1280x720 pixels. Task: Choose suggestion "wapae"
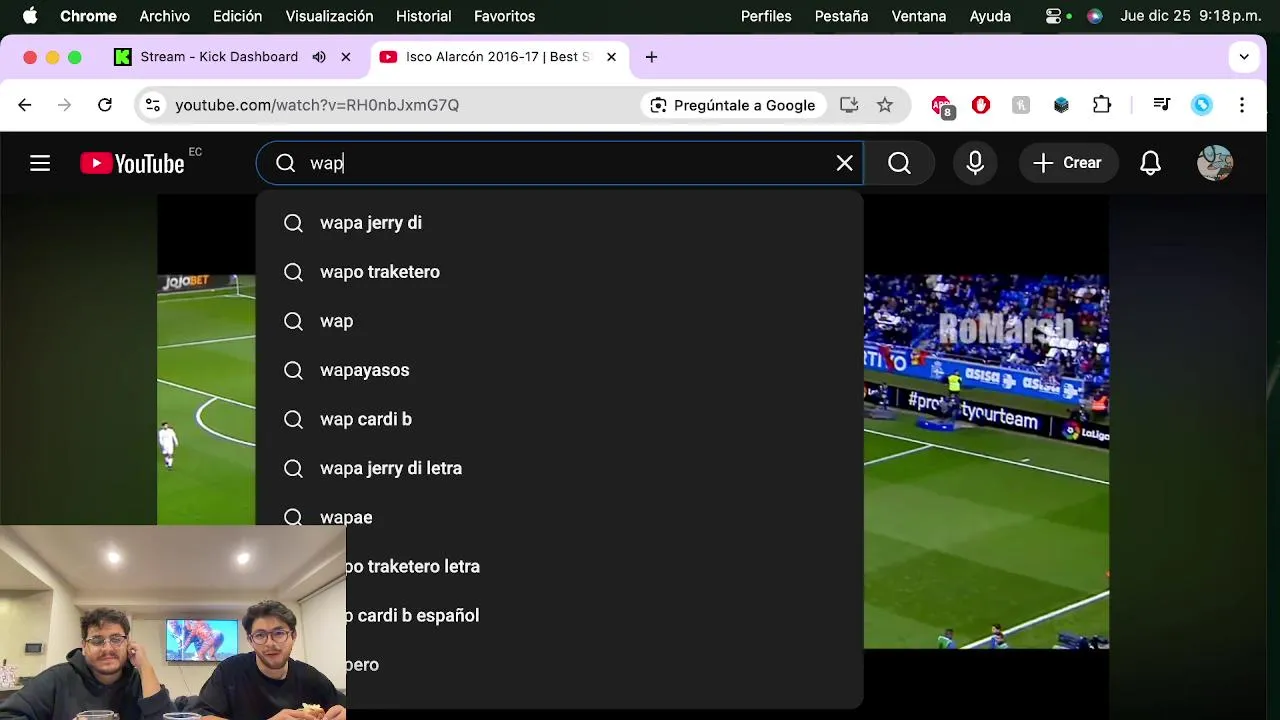(x=560, y=517)
